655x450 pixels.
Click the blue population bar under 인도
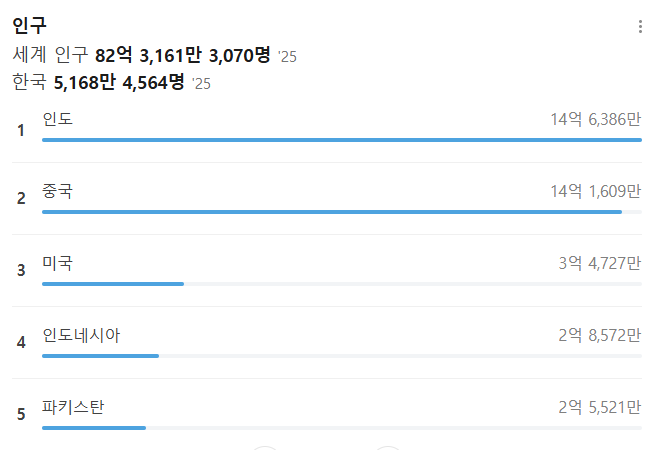click(341, 140)
